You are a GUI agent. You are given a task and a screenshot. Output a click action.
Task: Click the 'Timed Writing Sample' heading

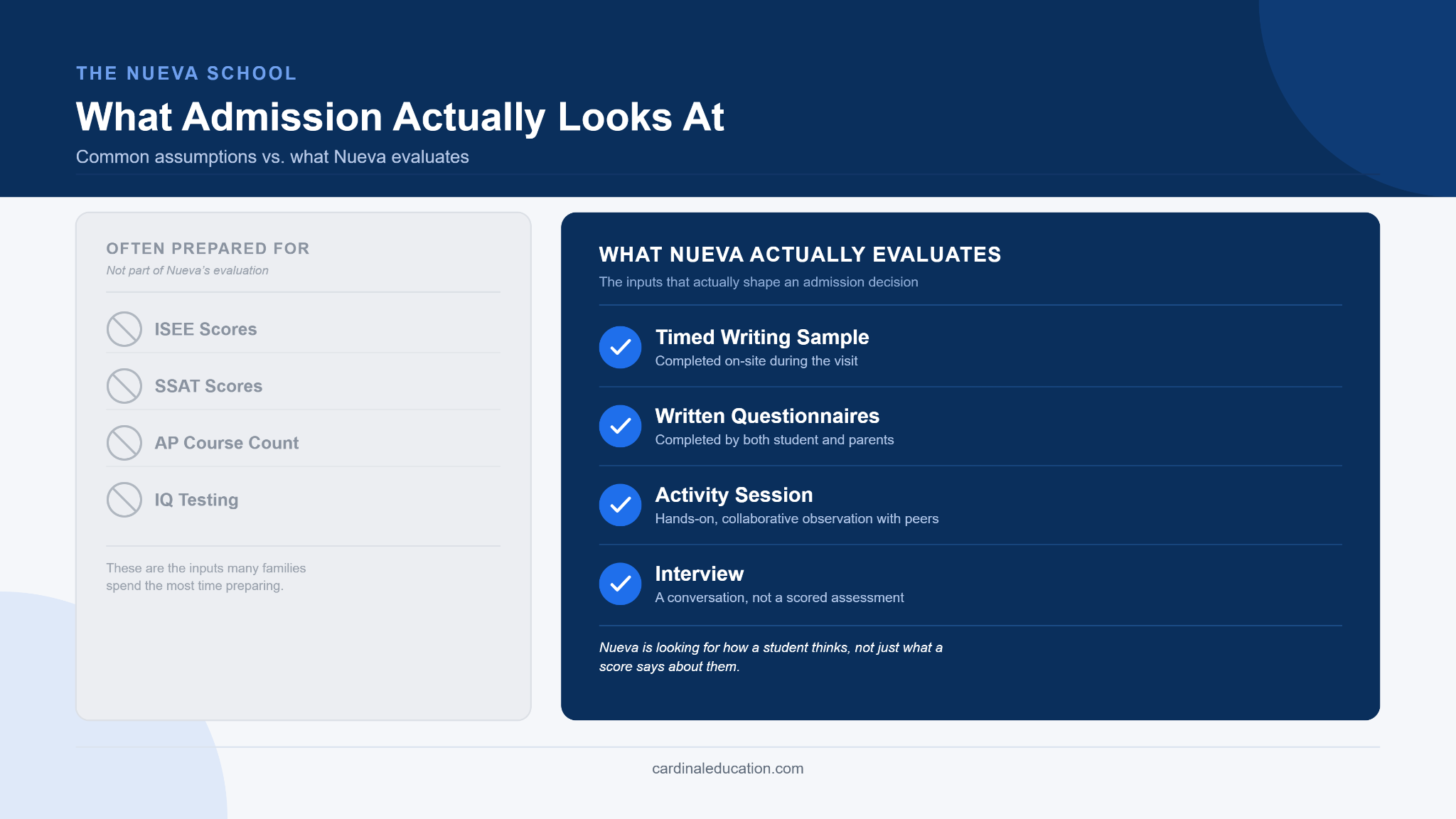pos(762,337)
